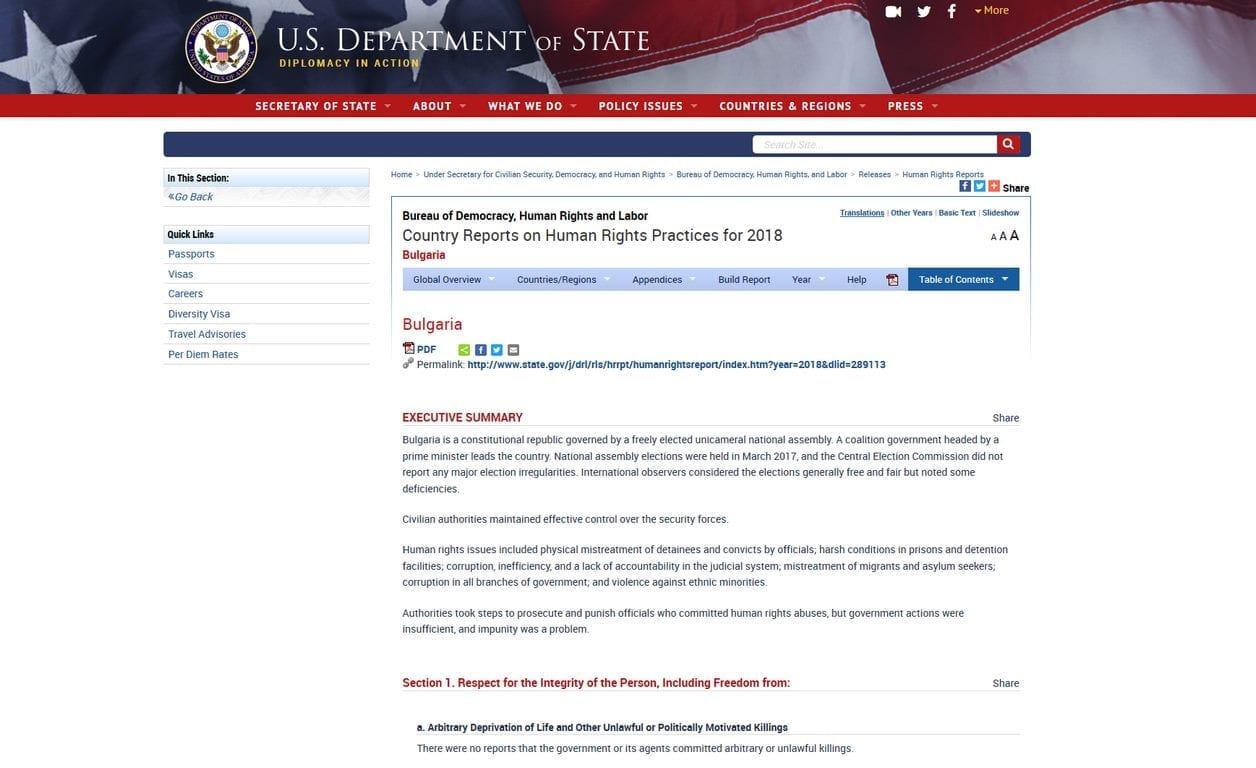The width and height of the screenshot is (1256, 768).
Task: Share via Facebook icon beside breadcrumb Share
Action: click(x=965, y=186)
